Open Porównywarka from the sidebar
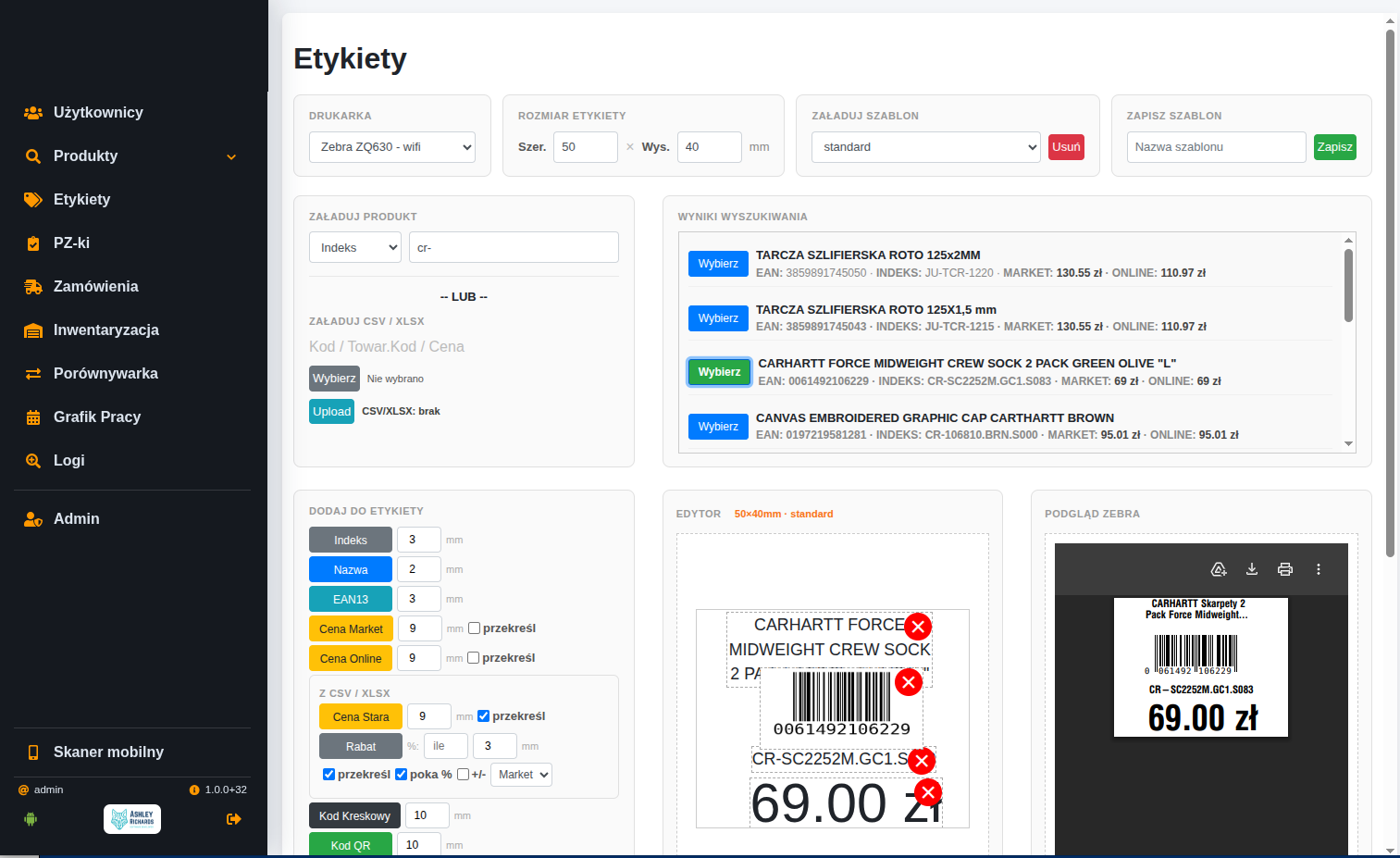Screen dimensions: 1400x858 (x=105, y=374)
